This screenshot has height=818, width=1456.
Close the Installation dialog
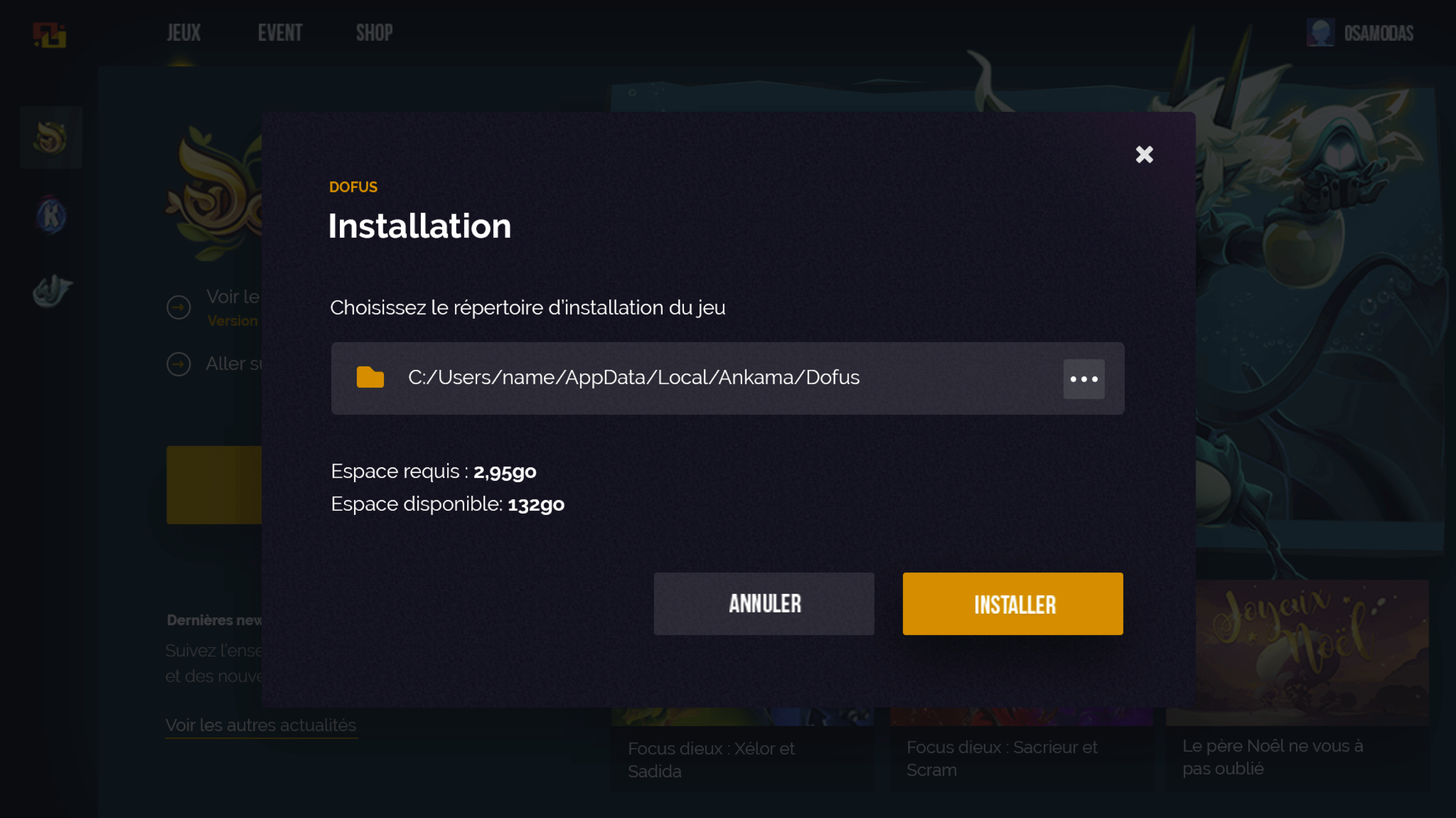click(1144, 155)
